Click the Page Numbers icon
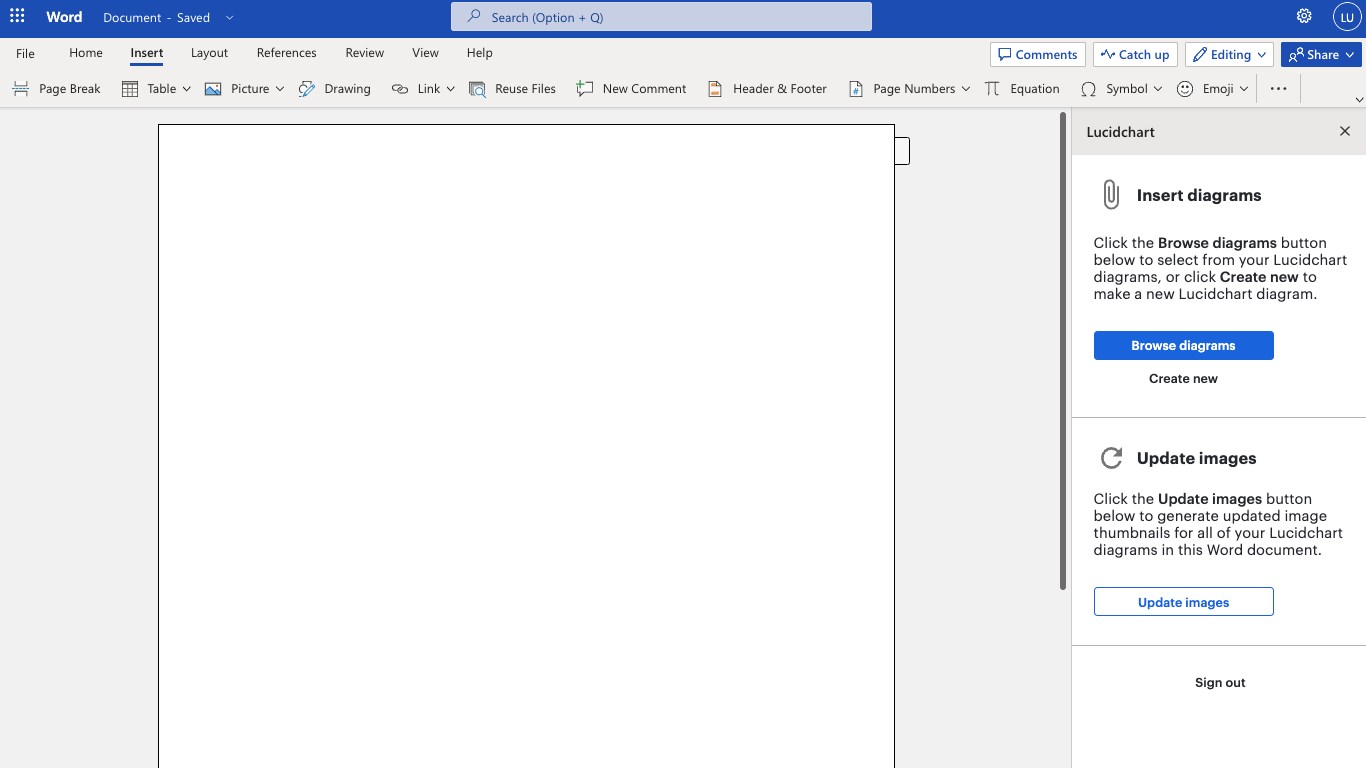 (x=856, y=89)
